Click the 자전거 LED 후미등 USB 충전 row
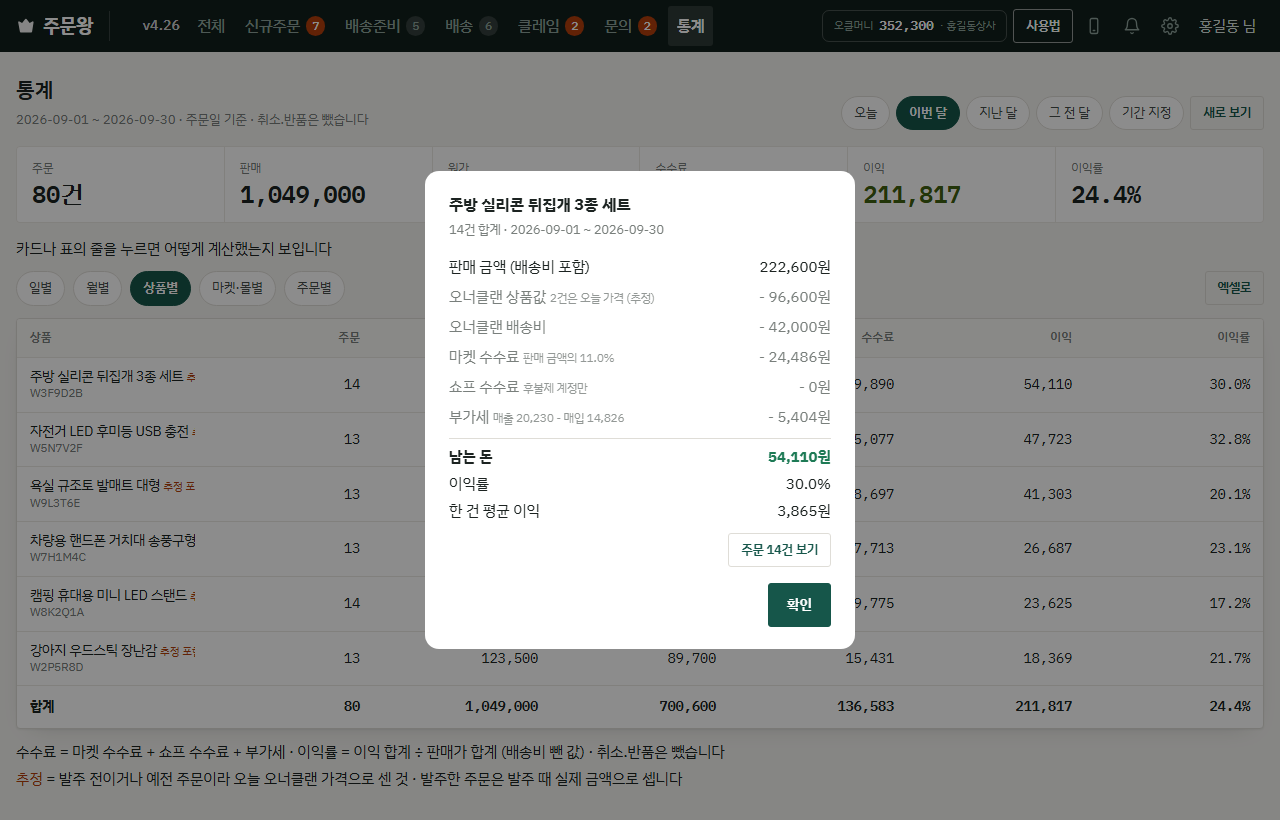The height and width of the screenshot is (820, 1280). pos(640,439)
